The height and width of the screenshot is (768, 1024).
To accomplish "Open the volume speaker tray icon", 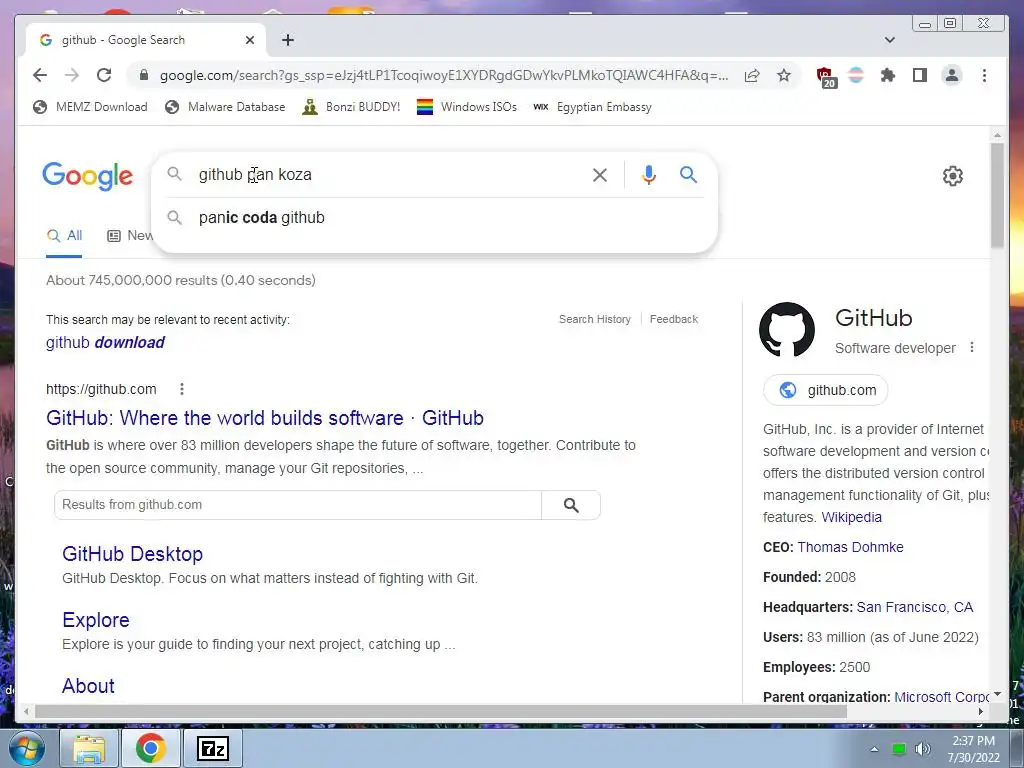I will (x=922, y=749).
